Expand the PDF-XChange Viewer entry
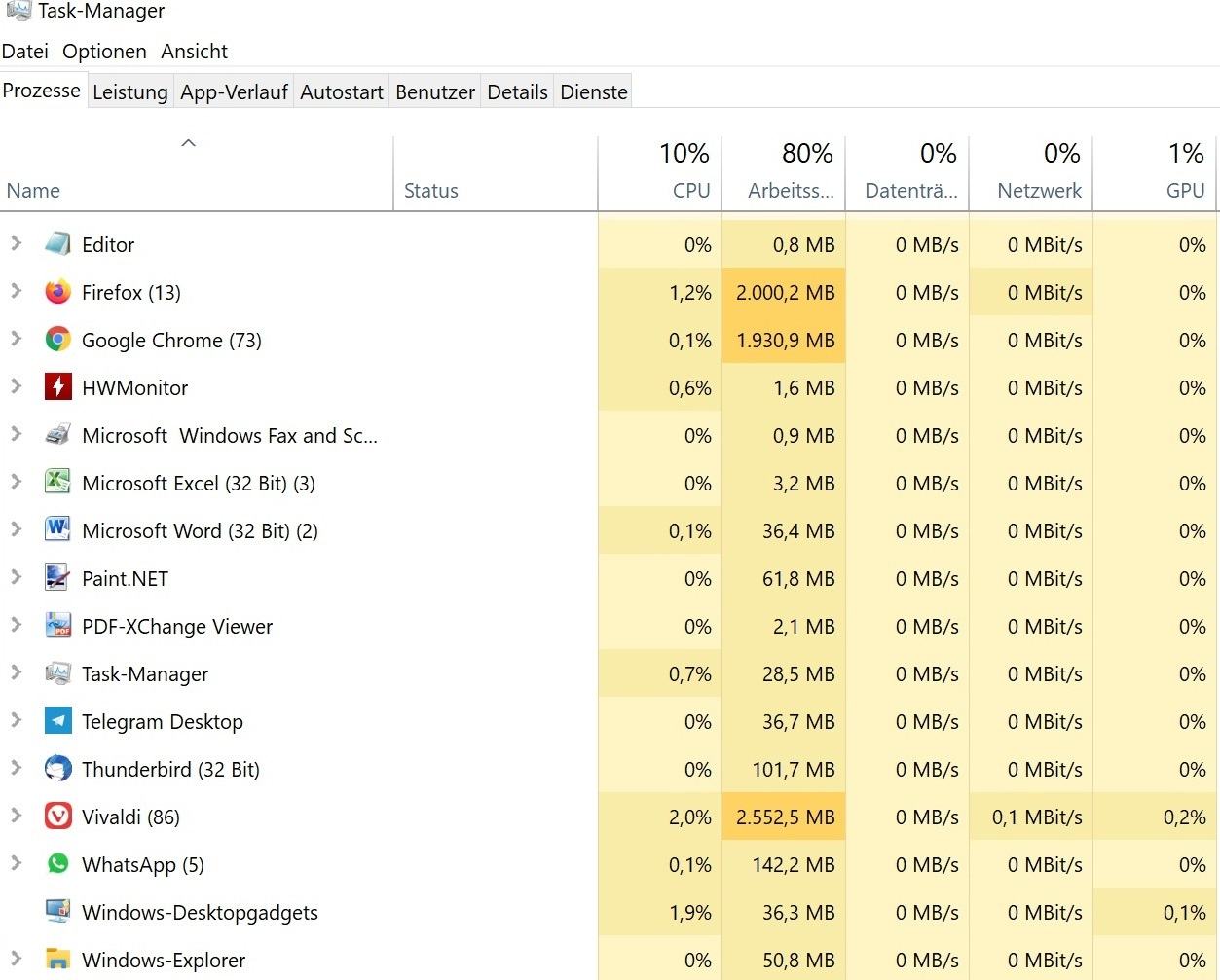 pos(16,625)
